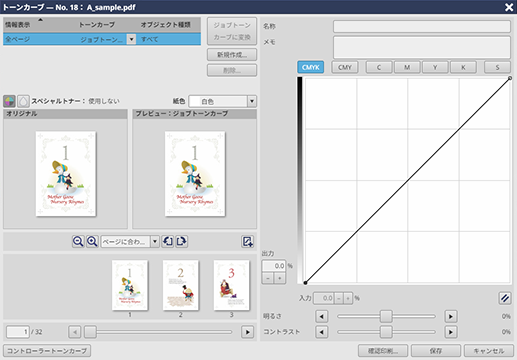Click the 出力 output value field
The image size is (517, 360).
click(274, 266)
